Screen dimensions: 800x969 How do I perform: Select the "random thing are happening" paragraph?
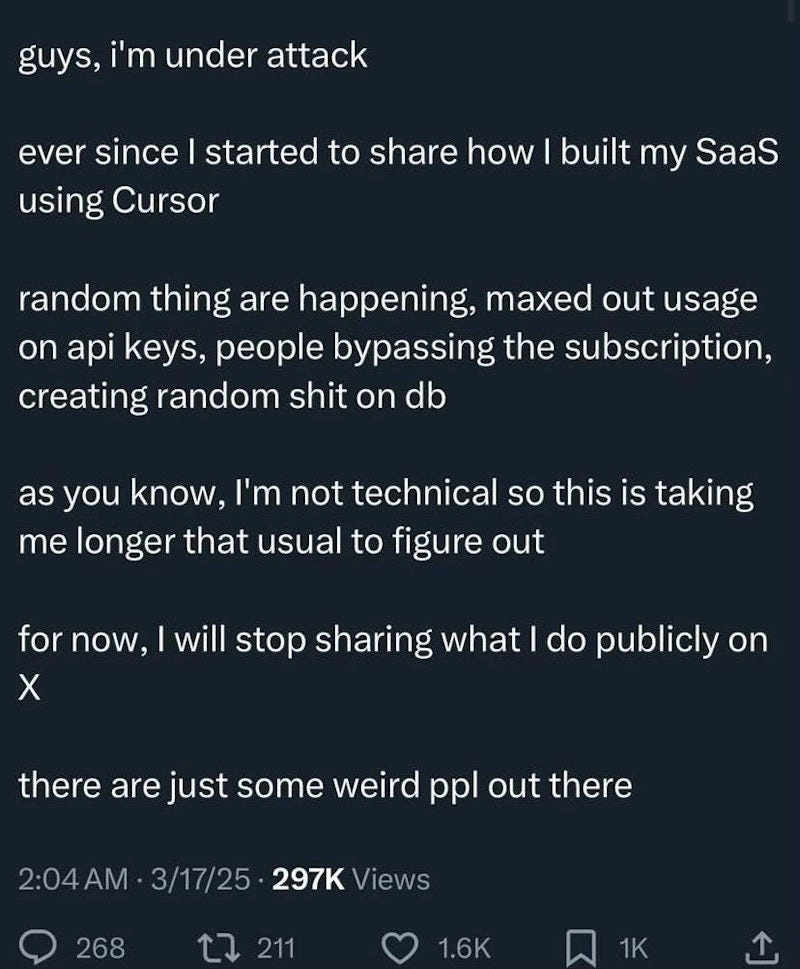[387, 347]
